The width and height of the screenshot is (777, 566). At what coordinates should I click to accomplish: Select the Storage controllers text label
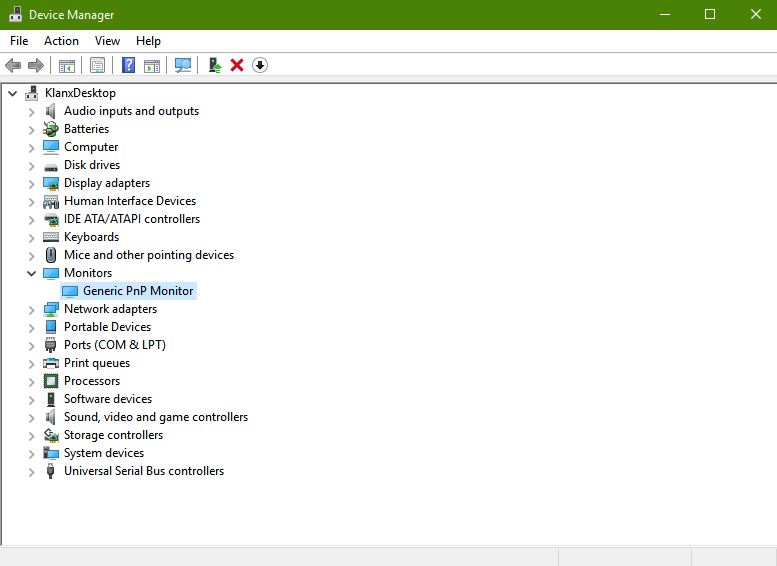click(x=113, y=435)
